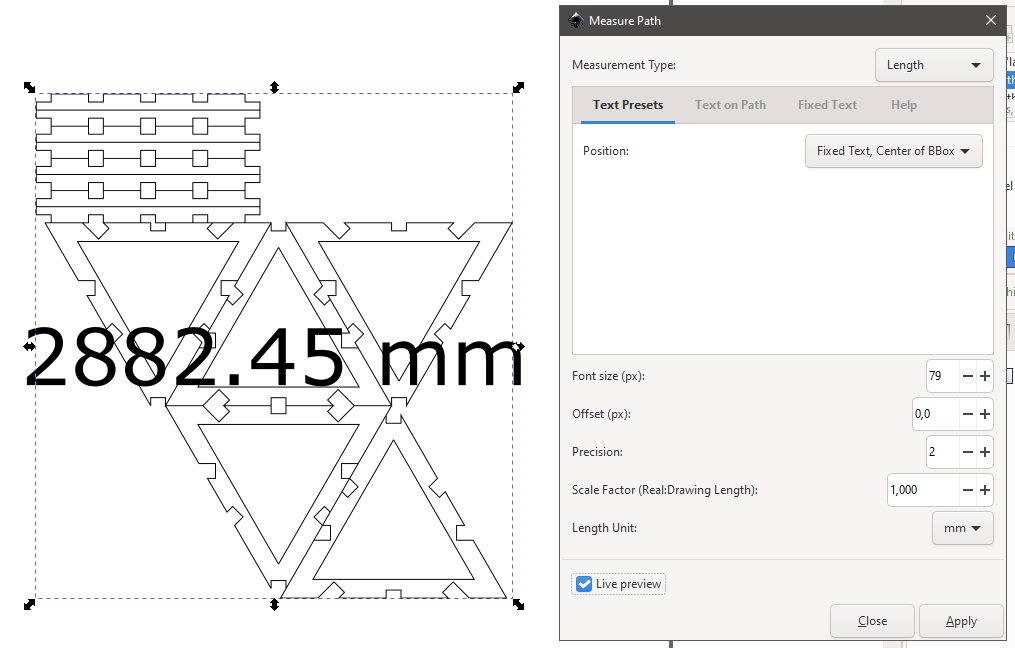Switch to the Text Presets tab
Image resolution: width=1015 pixels, height=648 pixels.
click(x=628, y=105)
